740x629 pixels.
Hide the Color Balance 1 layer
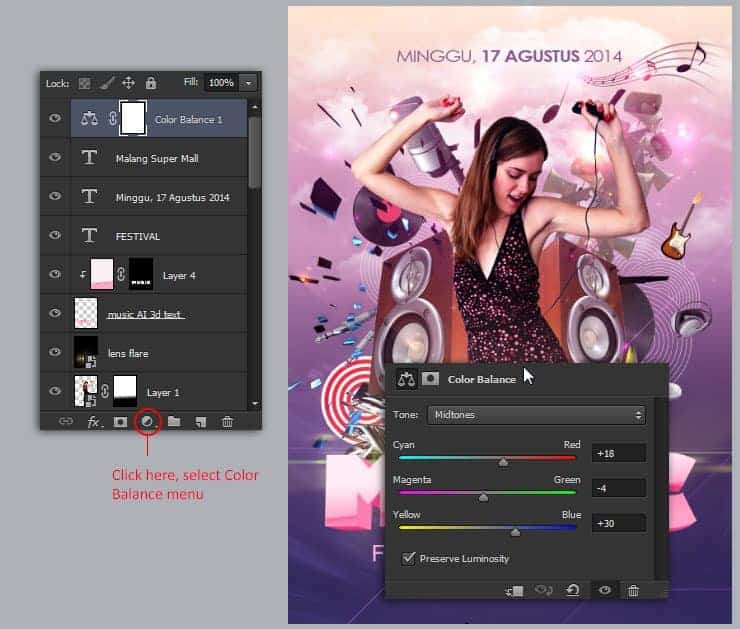pos(55,117)
